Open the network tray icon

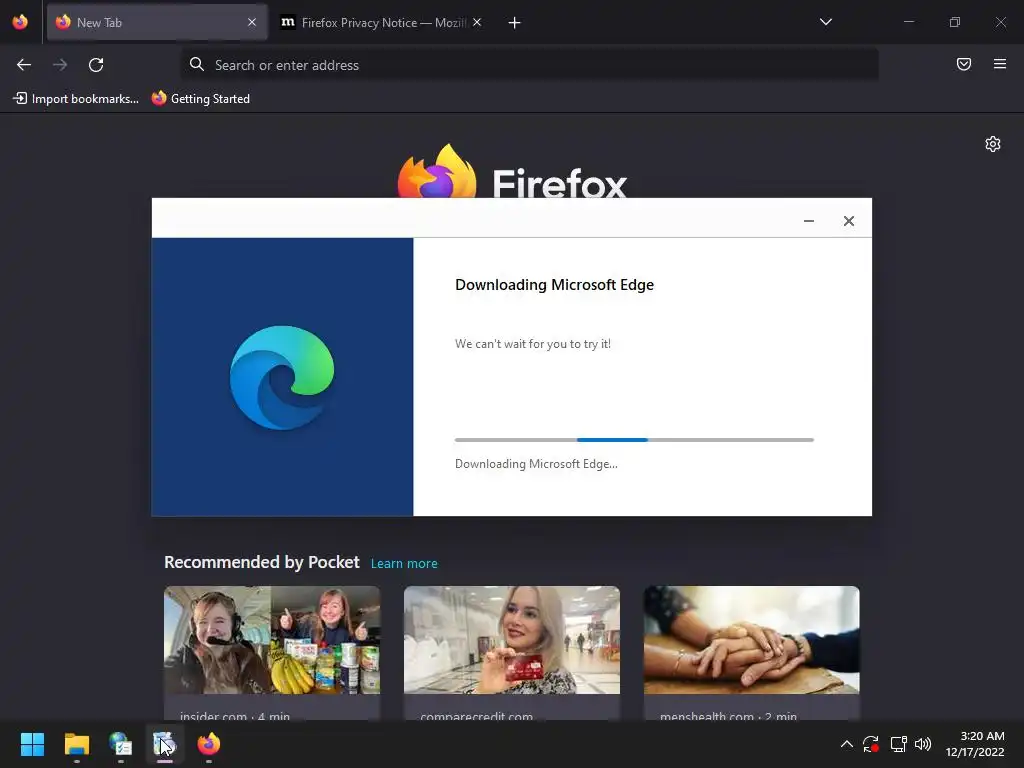pos(899,744)
